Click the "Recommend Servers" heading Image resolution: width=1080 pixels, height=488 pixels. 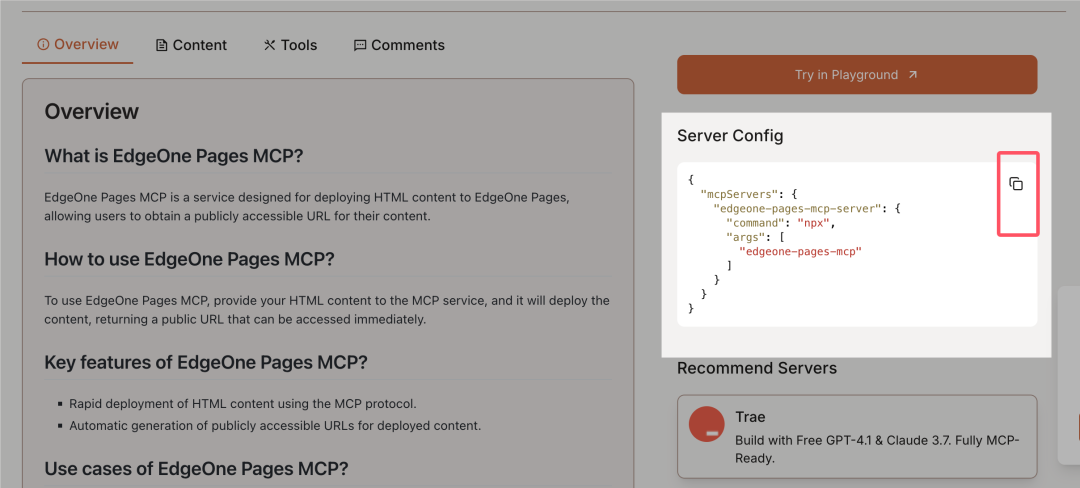(757, 368)
